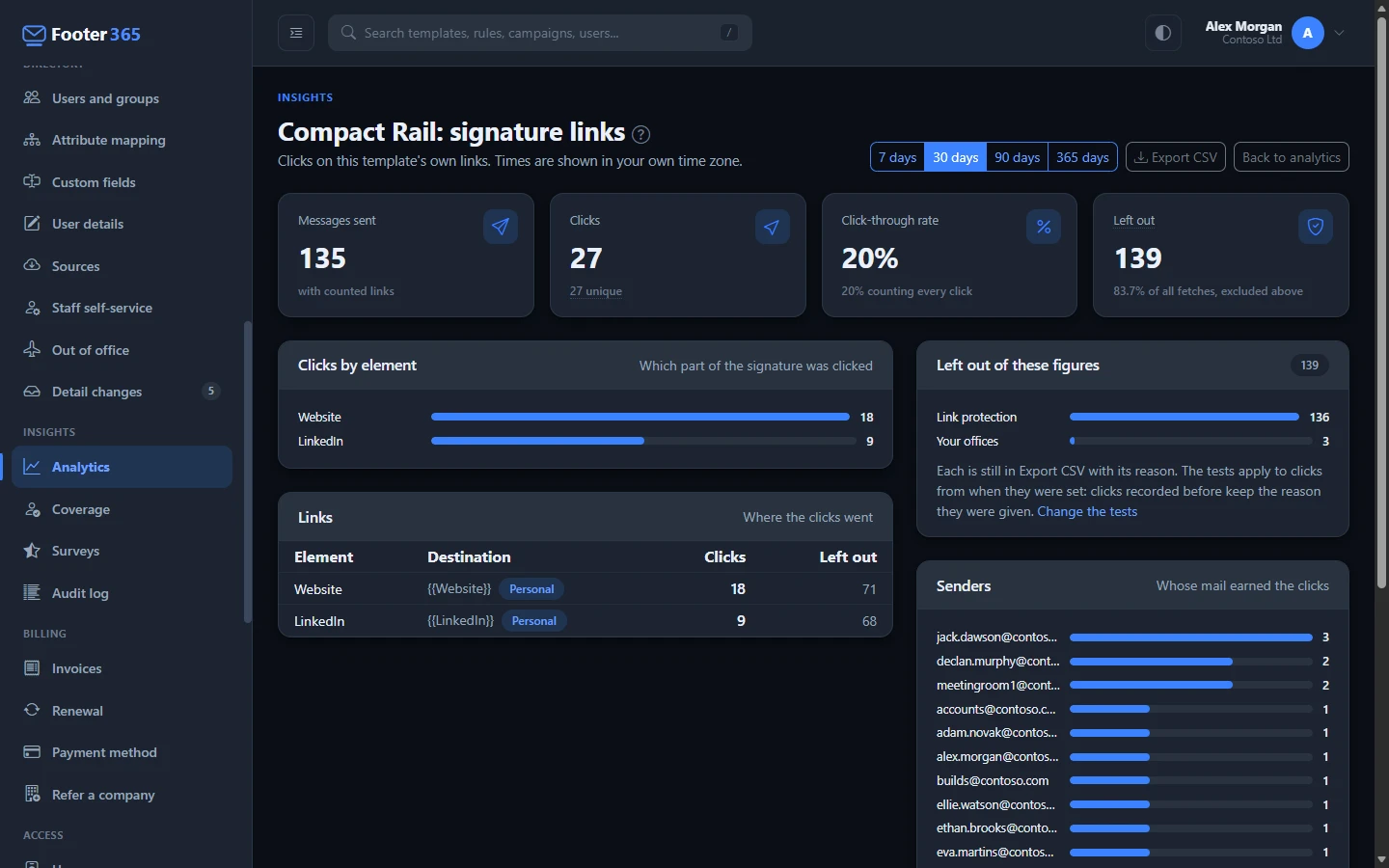Click sender meetingroom1@cont...

997,685
